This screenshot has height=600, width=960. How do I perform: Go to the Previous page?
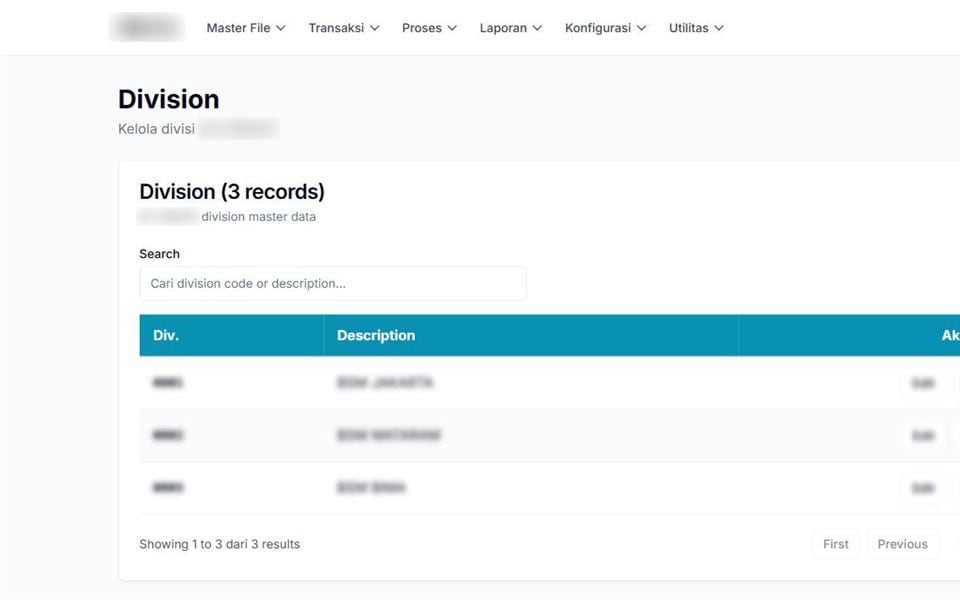tap(902, 544)
